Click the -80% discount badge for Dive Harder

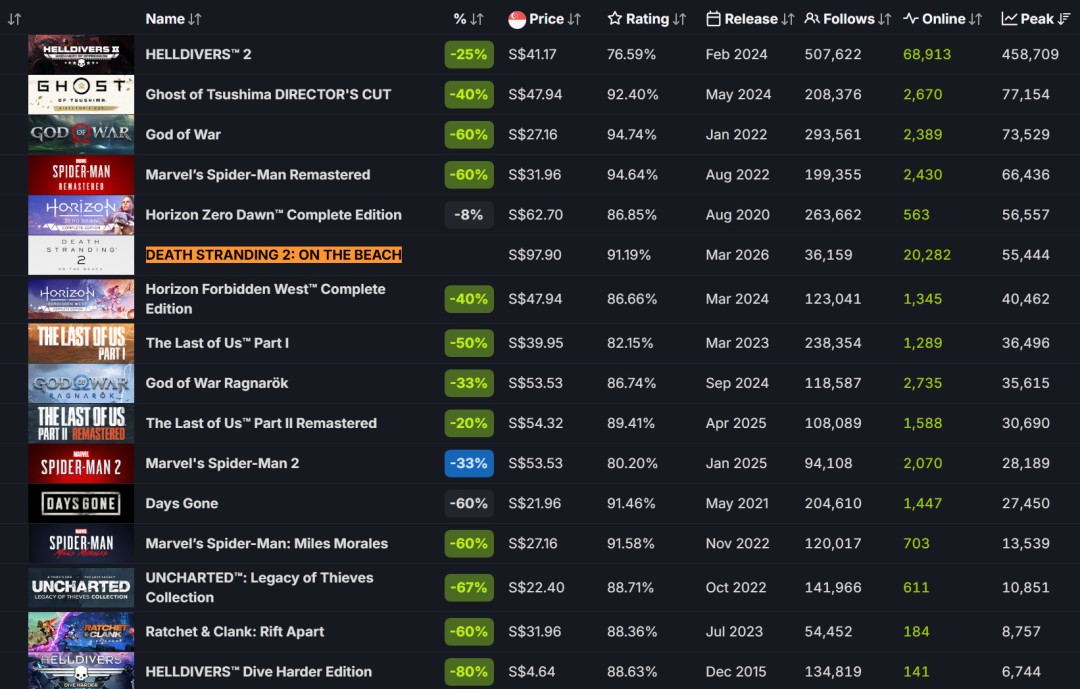(469, 672)
